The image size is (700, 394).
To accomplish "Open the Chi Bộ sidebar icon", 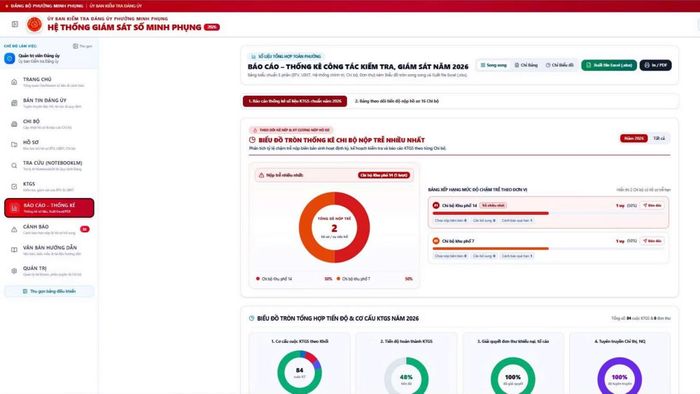I will coord(14,124).
